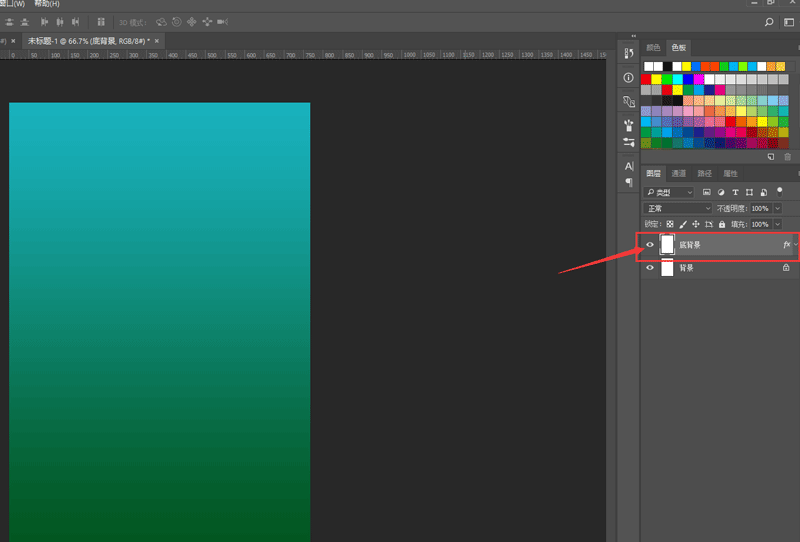
Task: Open the History panel icon
Action: click(629, 53)
